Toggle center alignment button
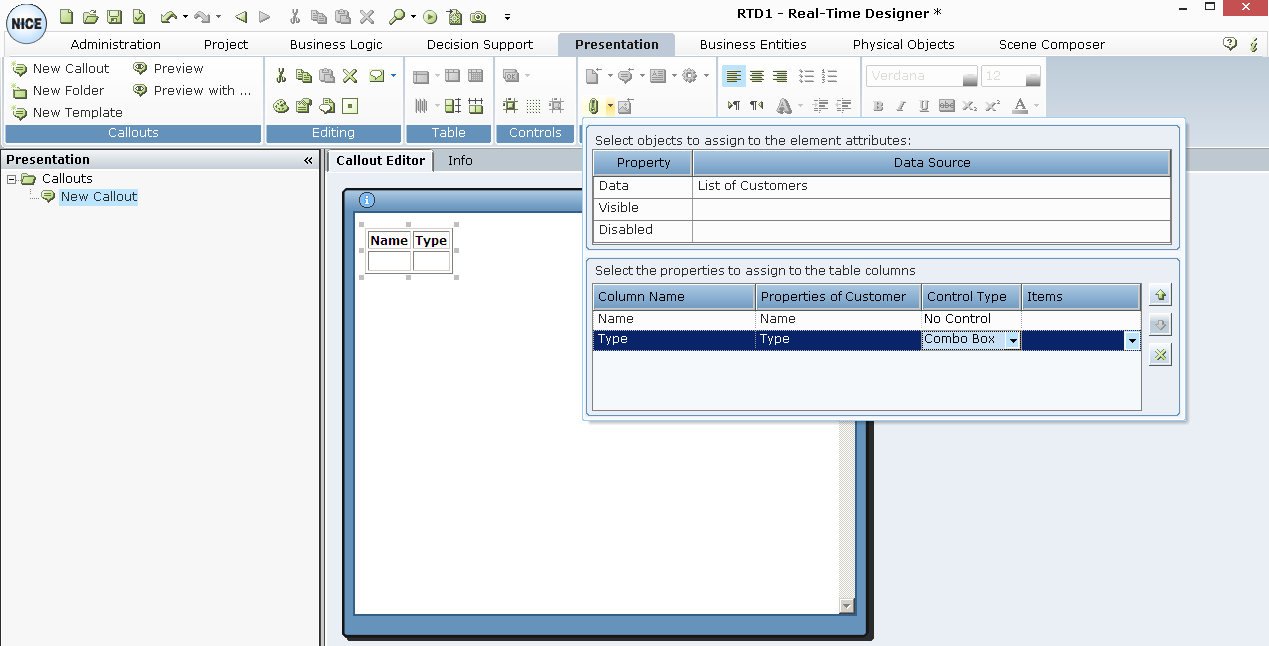 [x=757, y=76]
